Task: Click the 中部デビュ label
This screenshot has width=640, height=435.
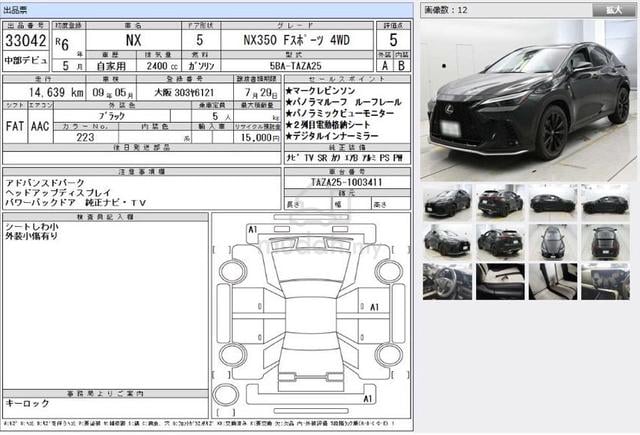Action: point(26,60)
